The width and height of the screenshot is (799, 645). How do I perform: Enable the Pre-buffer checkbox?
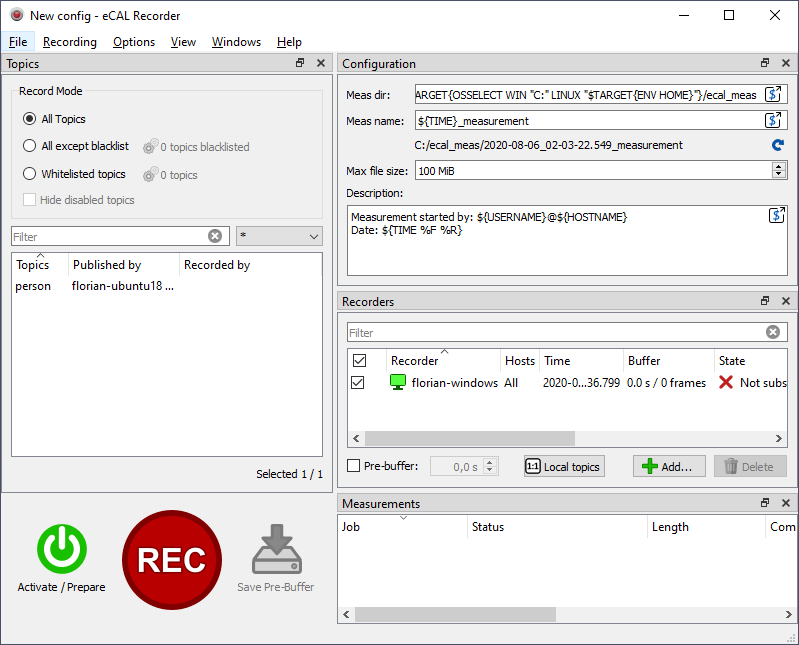[354, 466]
